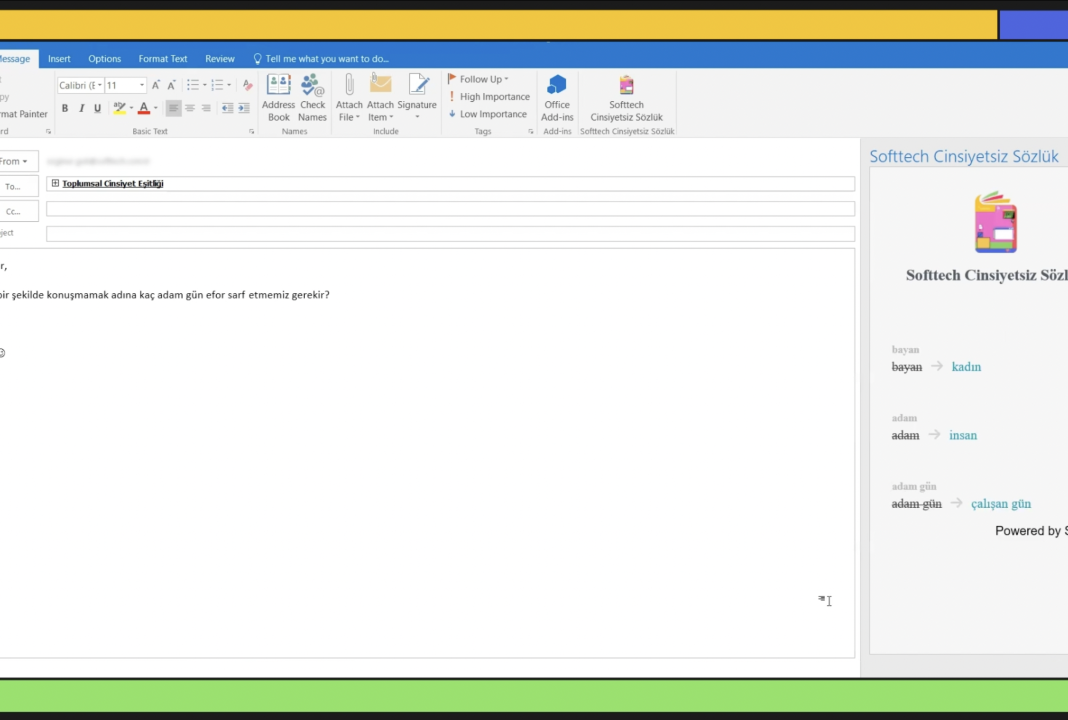This screenshot has width=1068, height=720.
Task: Open Attach File menu
Action: [x=349, y=97]
